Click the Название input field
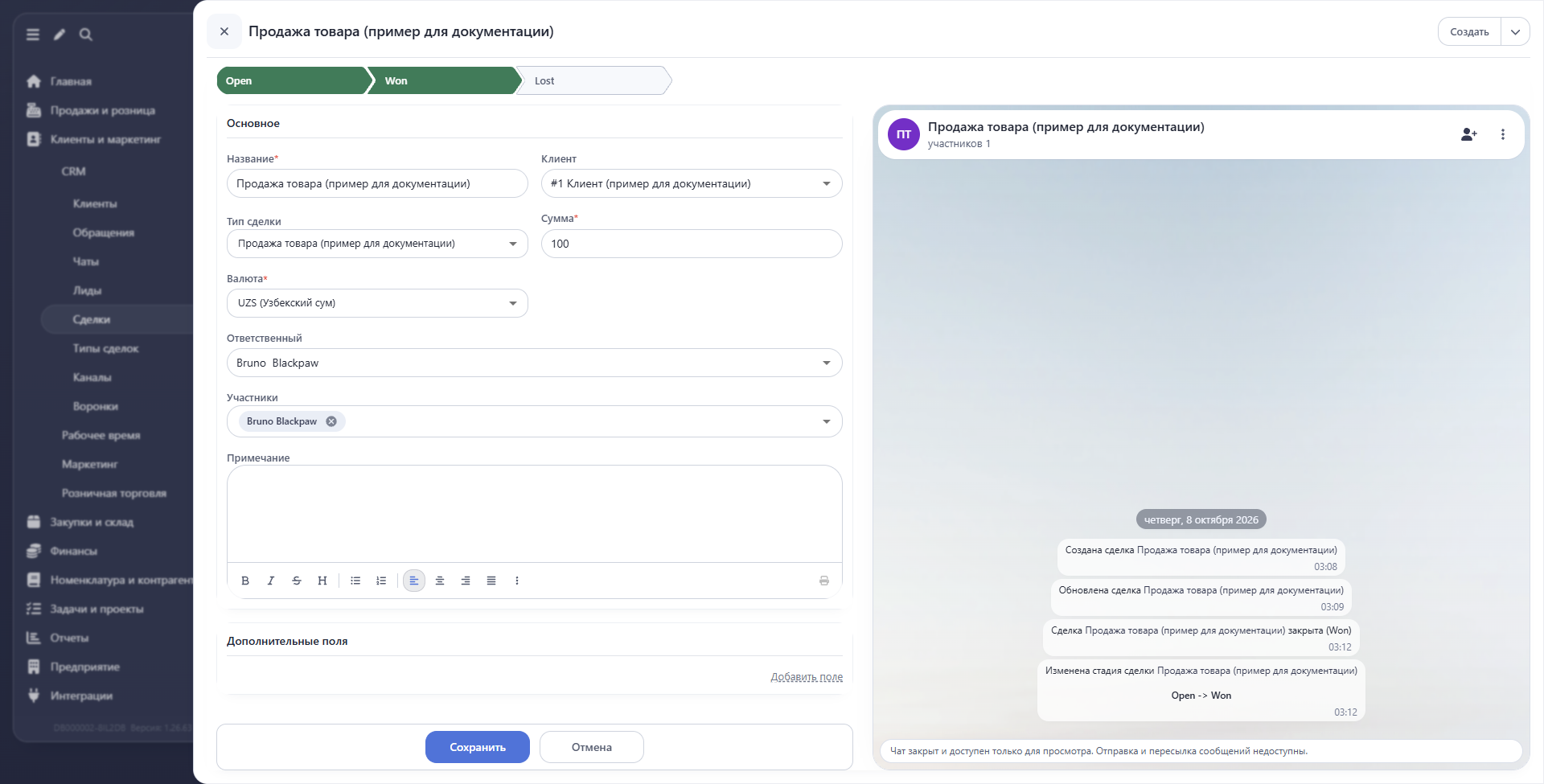 [x=377, y=183]
